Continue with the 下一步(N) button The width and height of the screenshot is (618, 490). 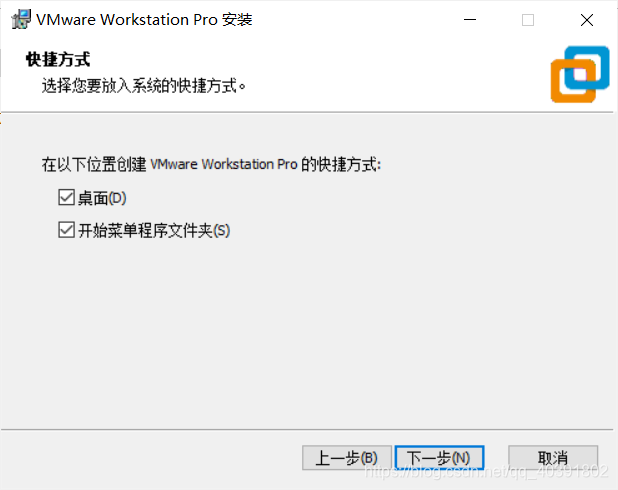coord(439,458)
